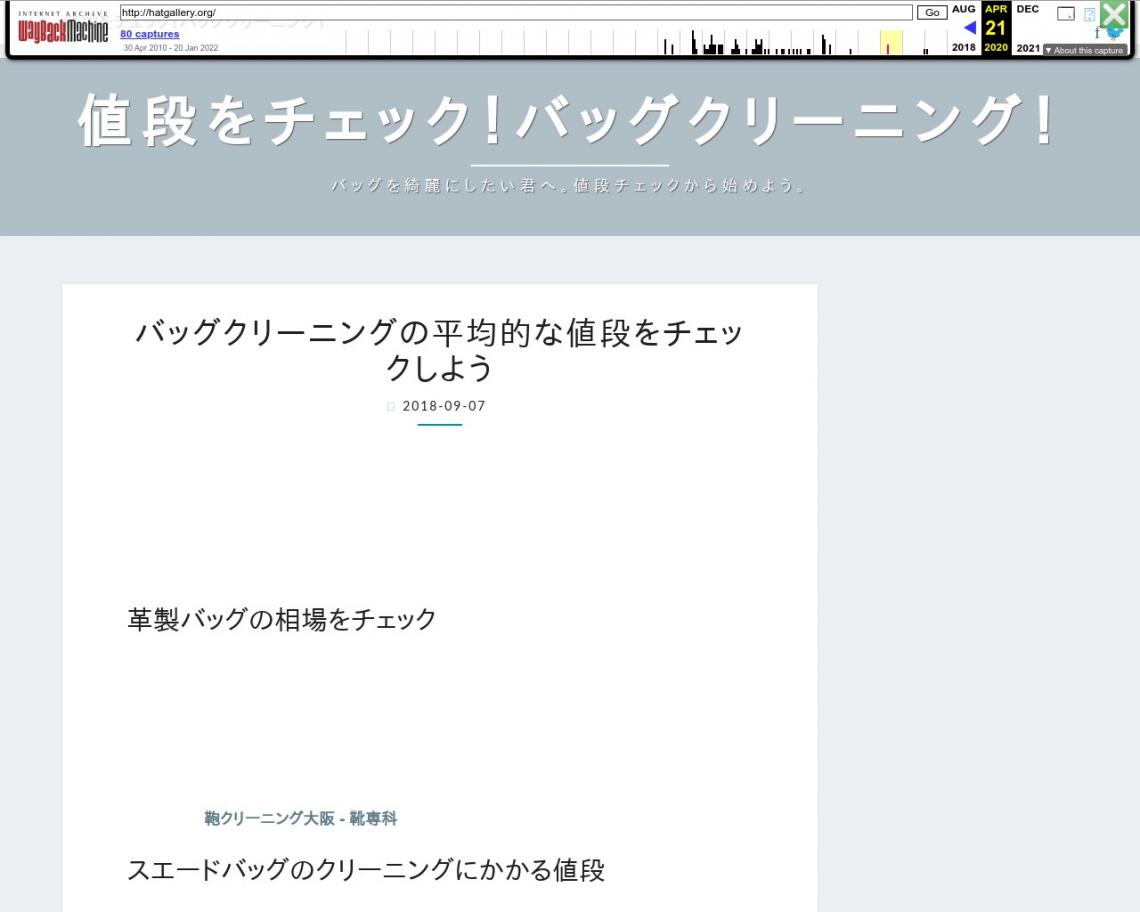Click the URL input field in Wayback toolbar
Image resolution: width=1140 pixels, height=912 pixels.
coord(515,12)
